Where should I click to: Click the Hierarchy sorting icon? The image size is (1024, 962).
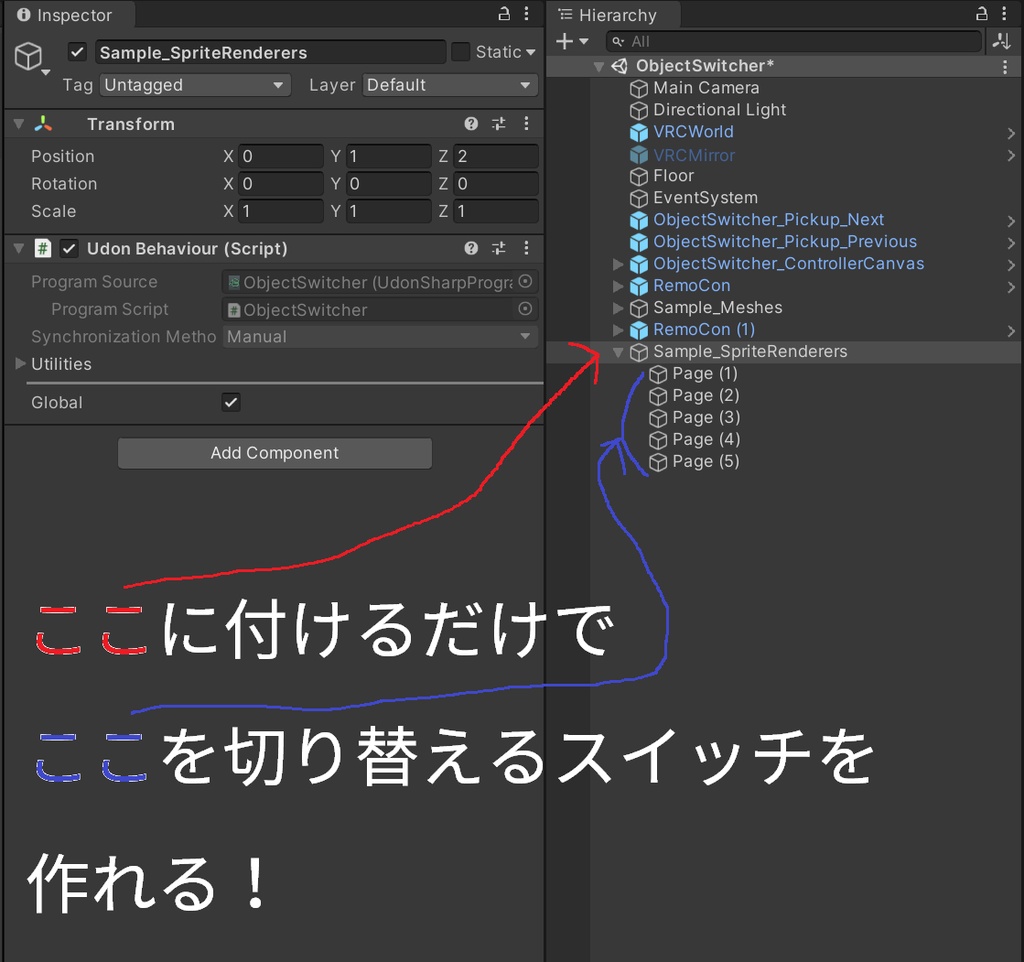click(x=1002, y=41)
